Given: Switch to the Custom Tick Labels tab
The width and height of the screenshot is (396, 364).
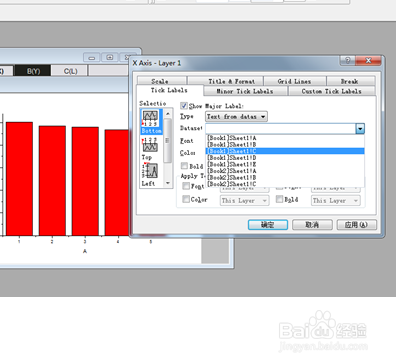Looking at the screenshot, I should tap(332, 91).
